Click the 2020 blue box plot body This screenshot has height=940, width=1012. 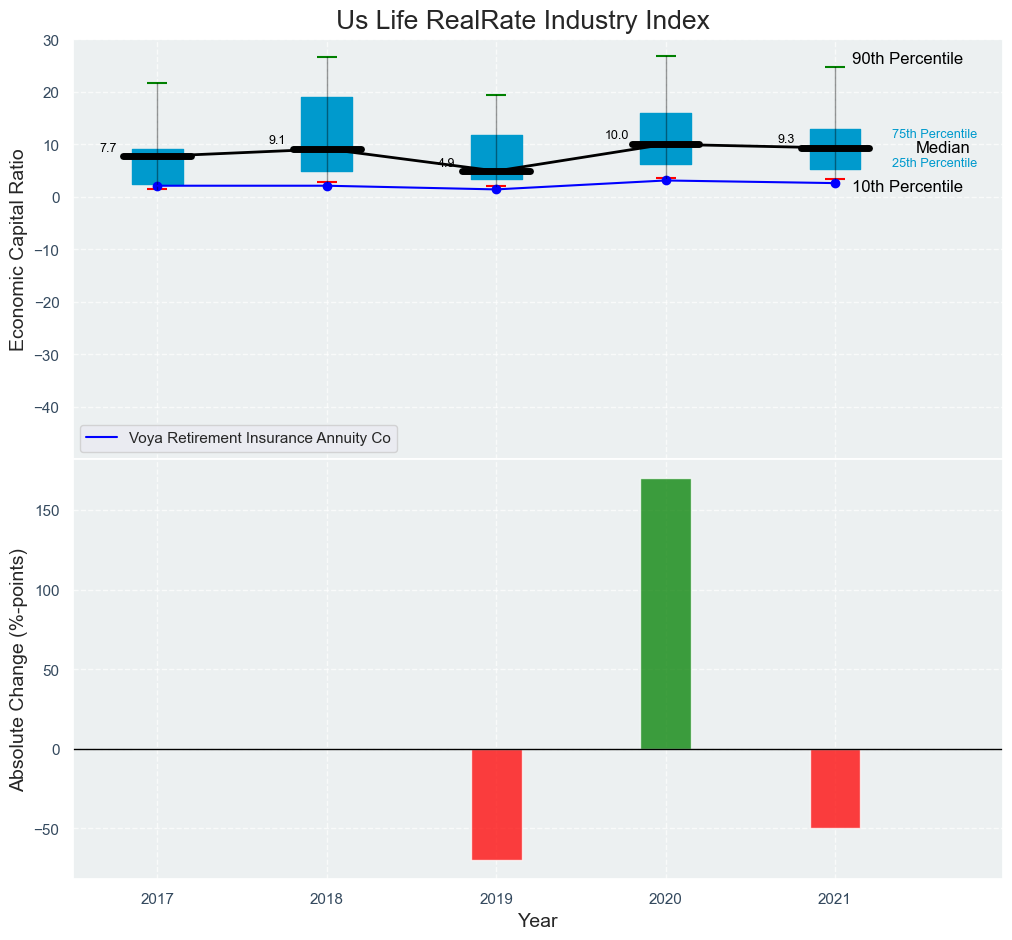(x=665, y=128)
